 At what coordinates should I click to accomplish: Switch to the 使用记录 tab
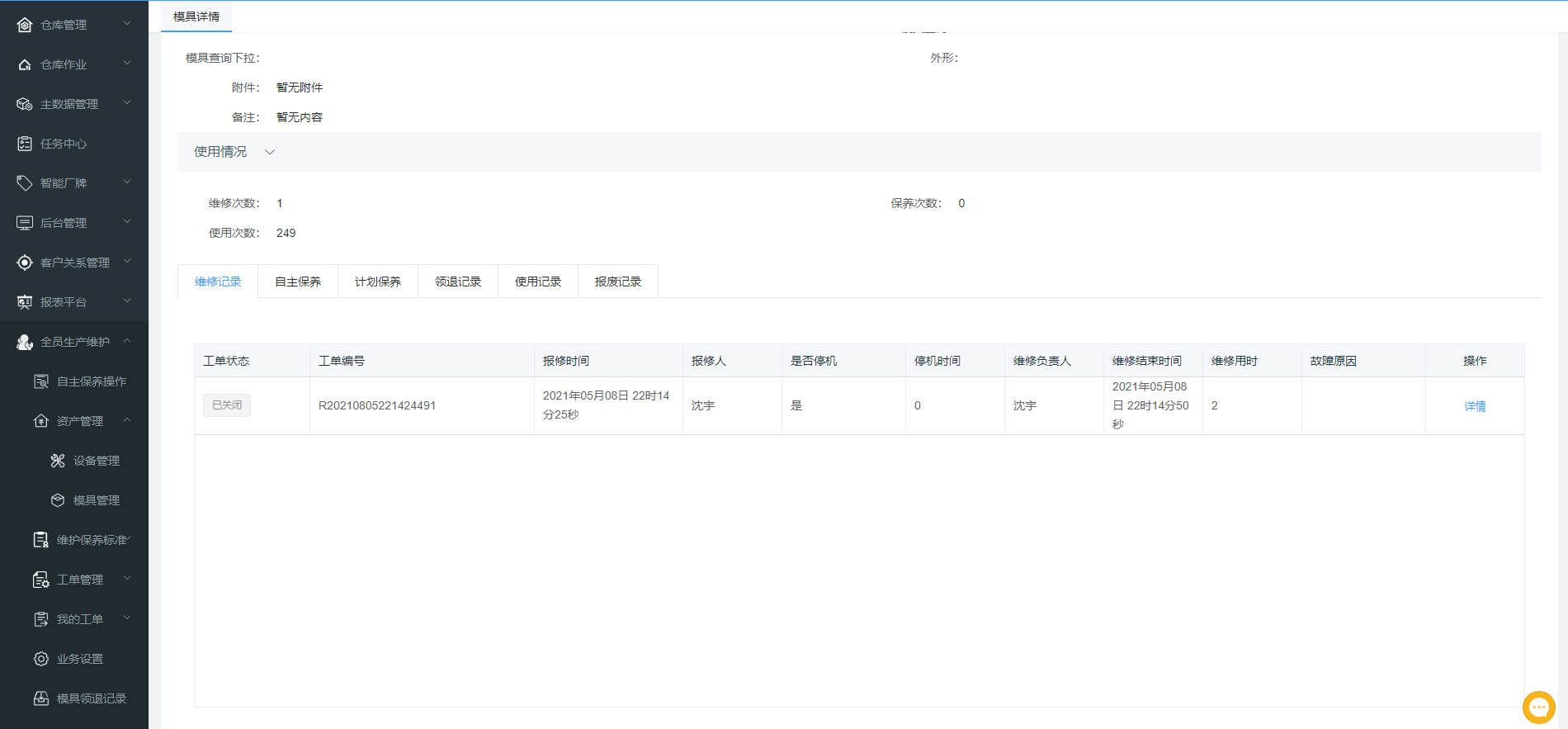[x=538, y=282]
